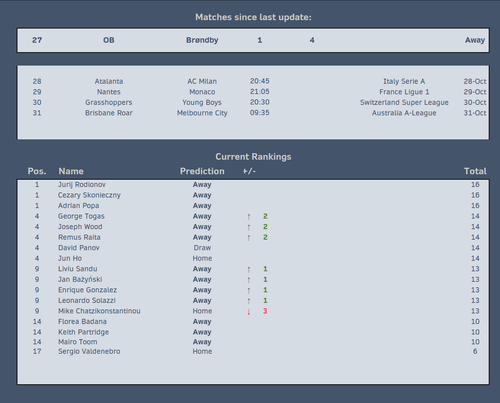Select 'Florea Badana' in the rankings
Screen dimensions: 500x403
[x=82, y=322]
